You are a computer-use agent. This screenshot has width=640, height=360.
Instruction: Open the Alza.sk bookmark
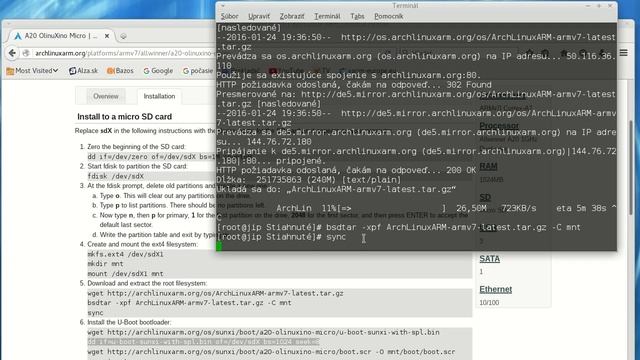click(x=83, y=71)
